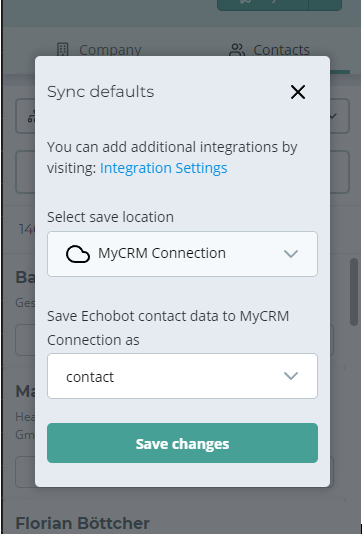Click the Save changes button
362x534 pixels.
pos(182,443)
